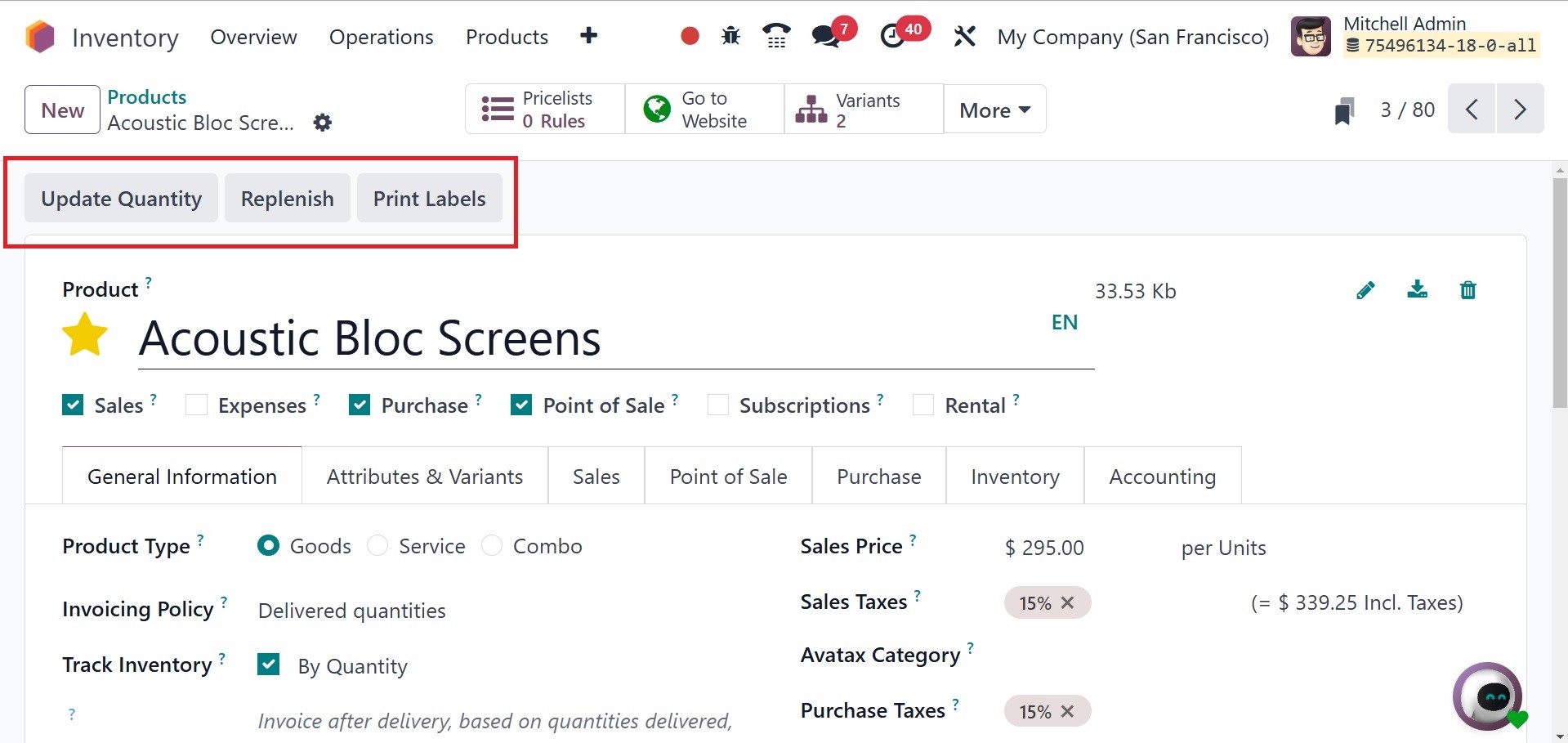The image size is (1568, 743).
Task: Open the activities clock icon
Action: coord(893,36)
